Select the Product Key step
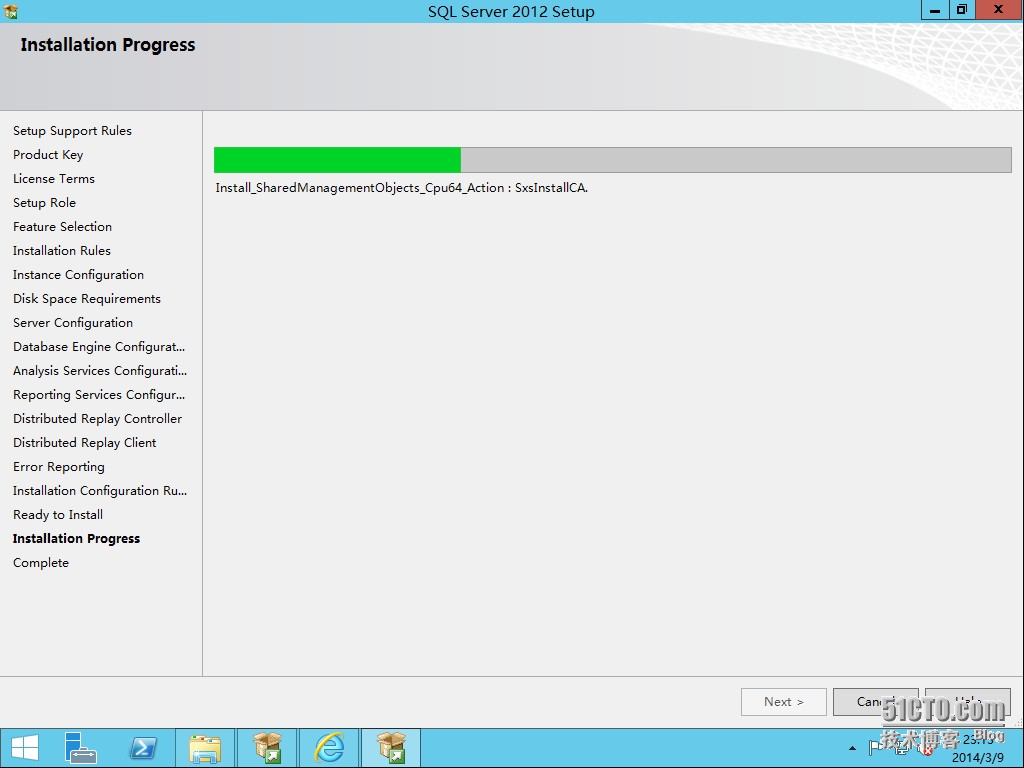Viewport: 1024px width, 768px height. [48, 155]
